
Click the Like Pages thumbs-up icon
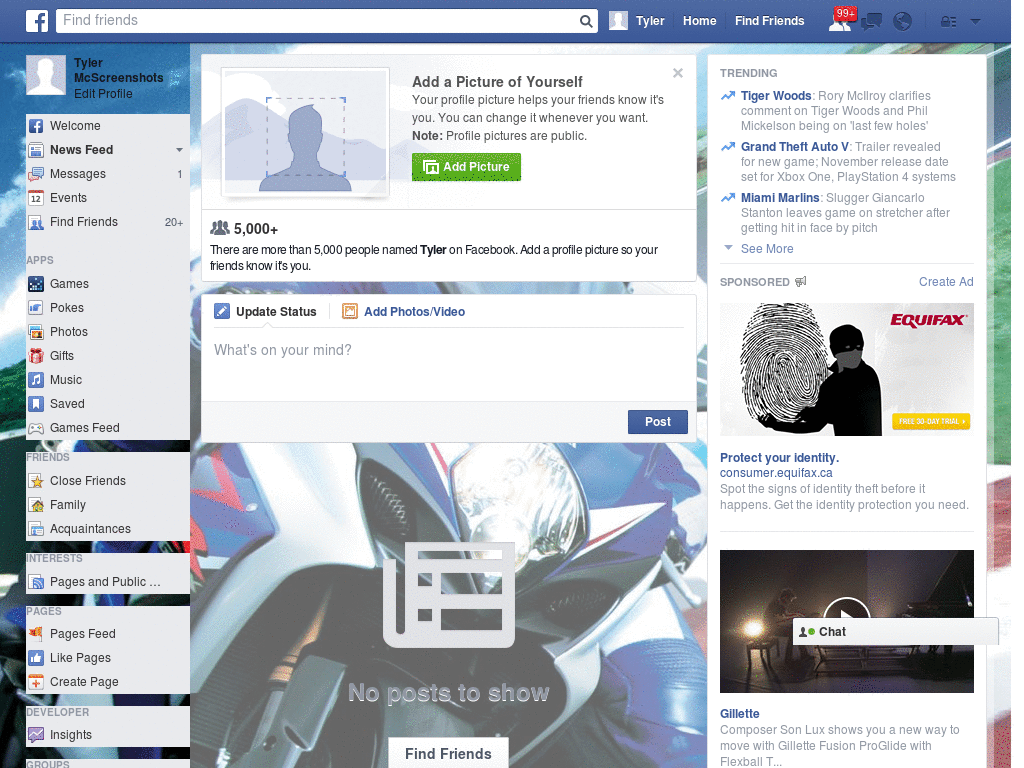click(36, 658)
